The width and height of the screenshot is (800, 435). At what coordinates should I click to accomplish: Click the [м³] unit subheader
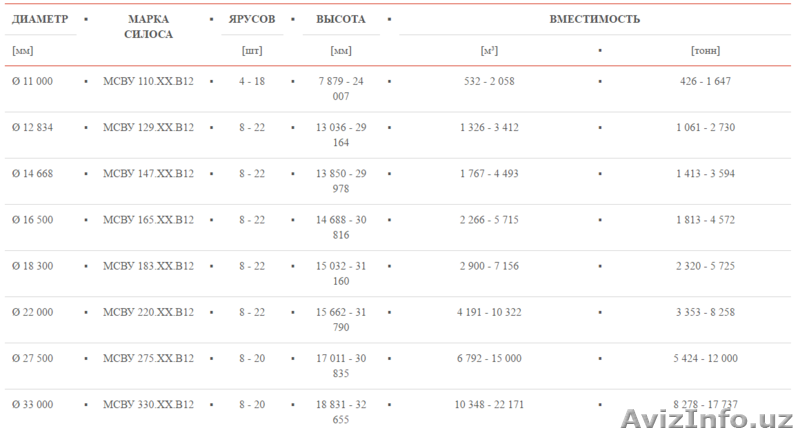pos(487,50)
